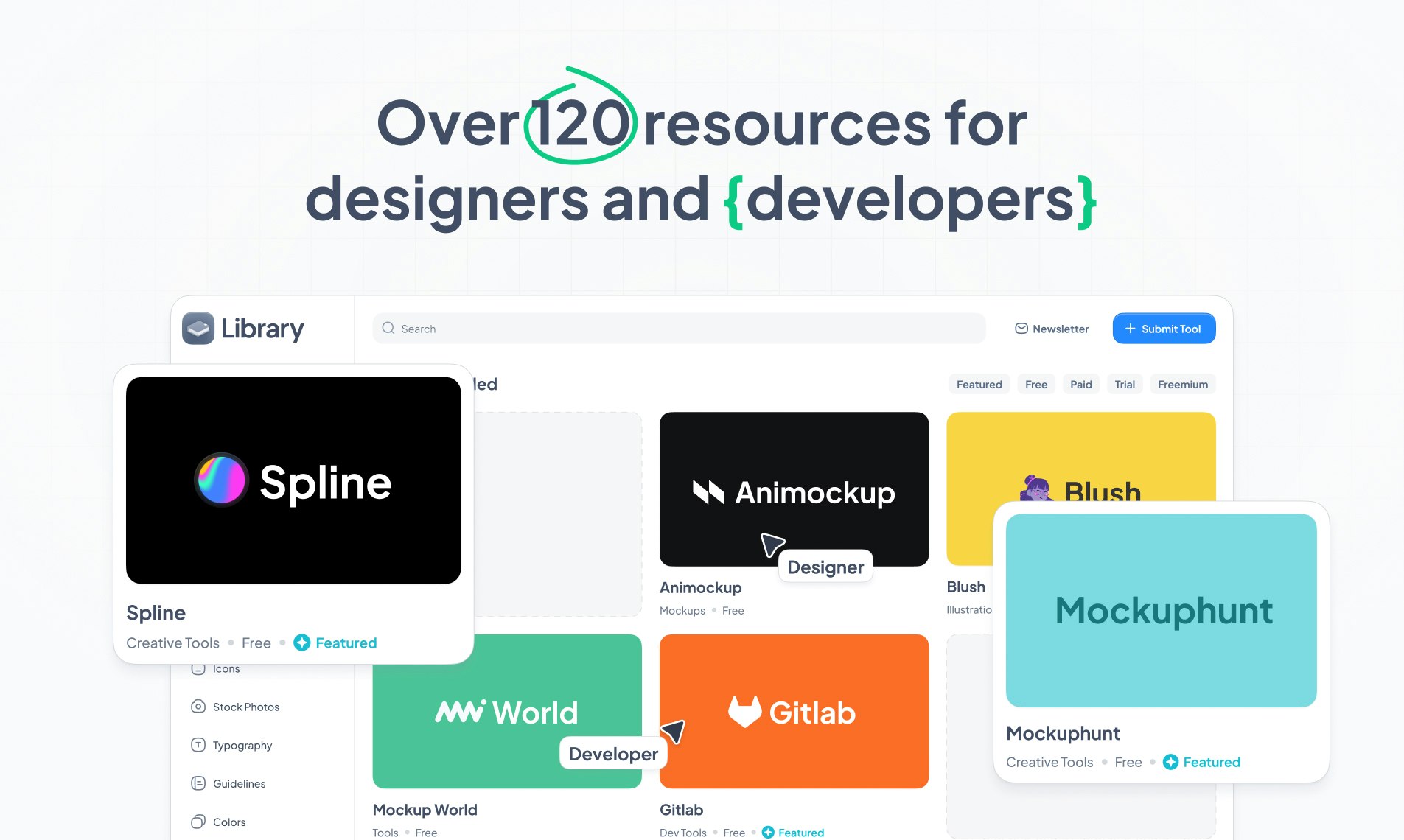Click the Dev Tools label under Gitlab

[x=683, y=833]
